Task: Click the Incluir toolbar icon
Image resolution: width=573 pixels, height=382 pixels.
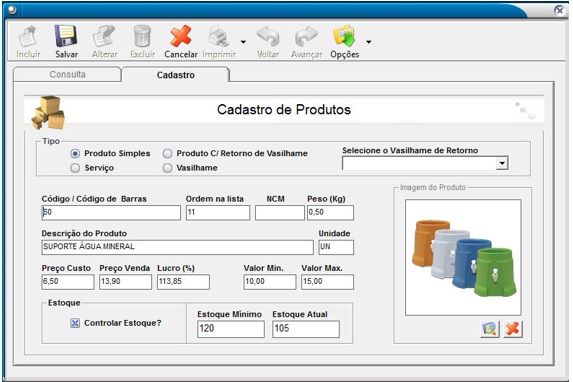Action: [28, 36]
